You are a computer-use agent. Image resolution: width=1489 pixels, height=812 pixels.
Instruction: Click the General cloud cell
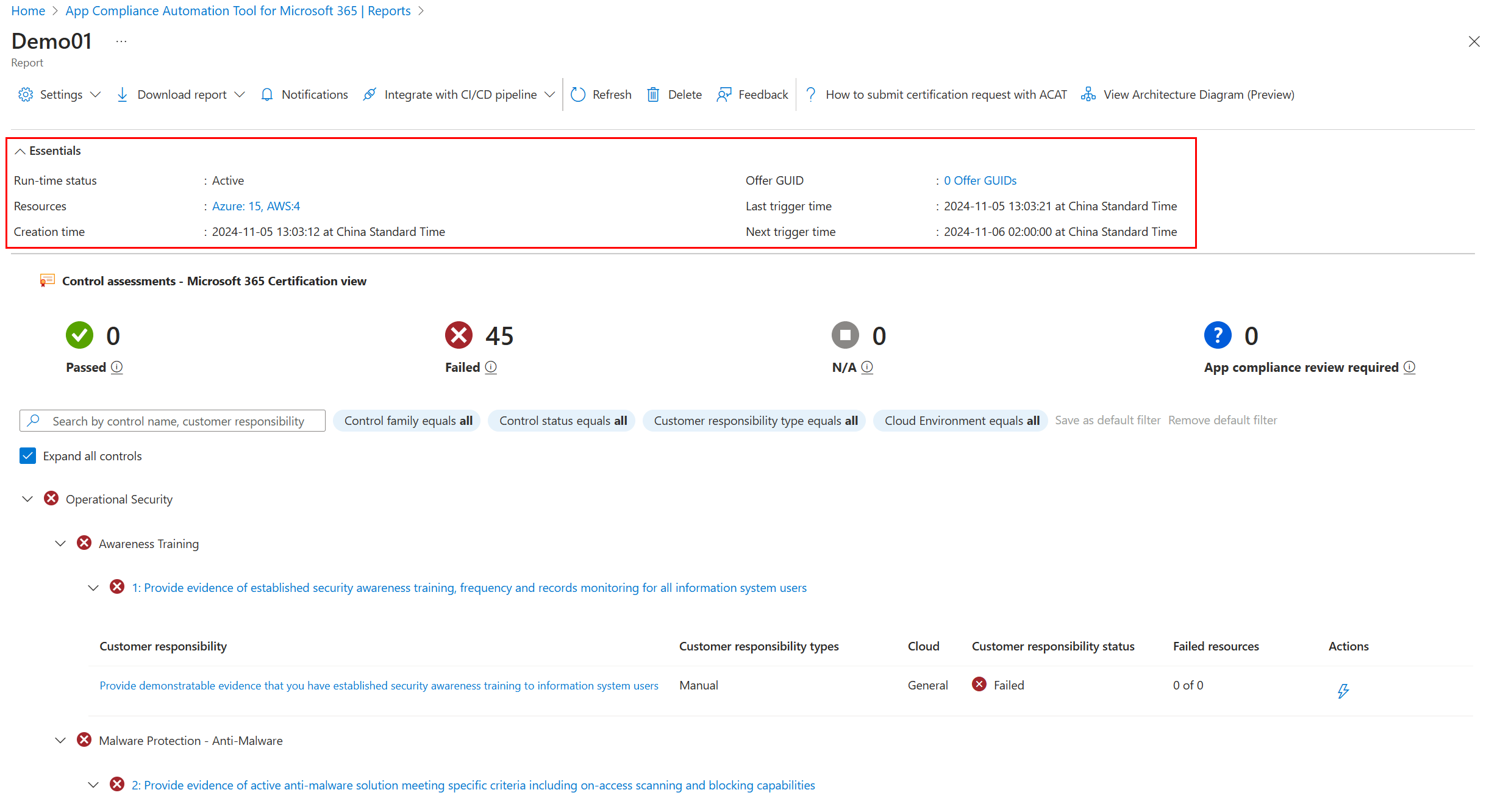click(x=927, y=685)
